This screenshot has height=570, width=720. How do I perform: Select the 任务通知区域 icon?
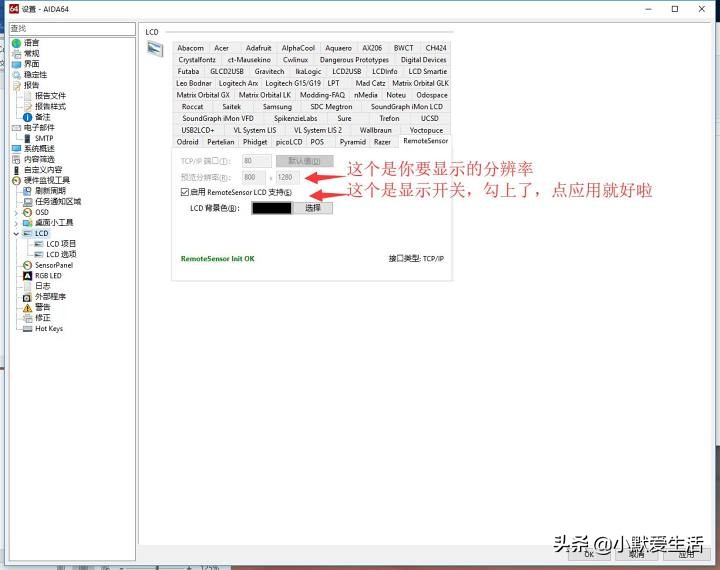coord(28,202)
